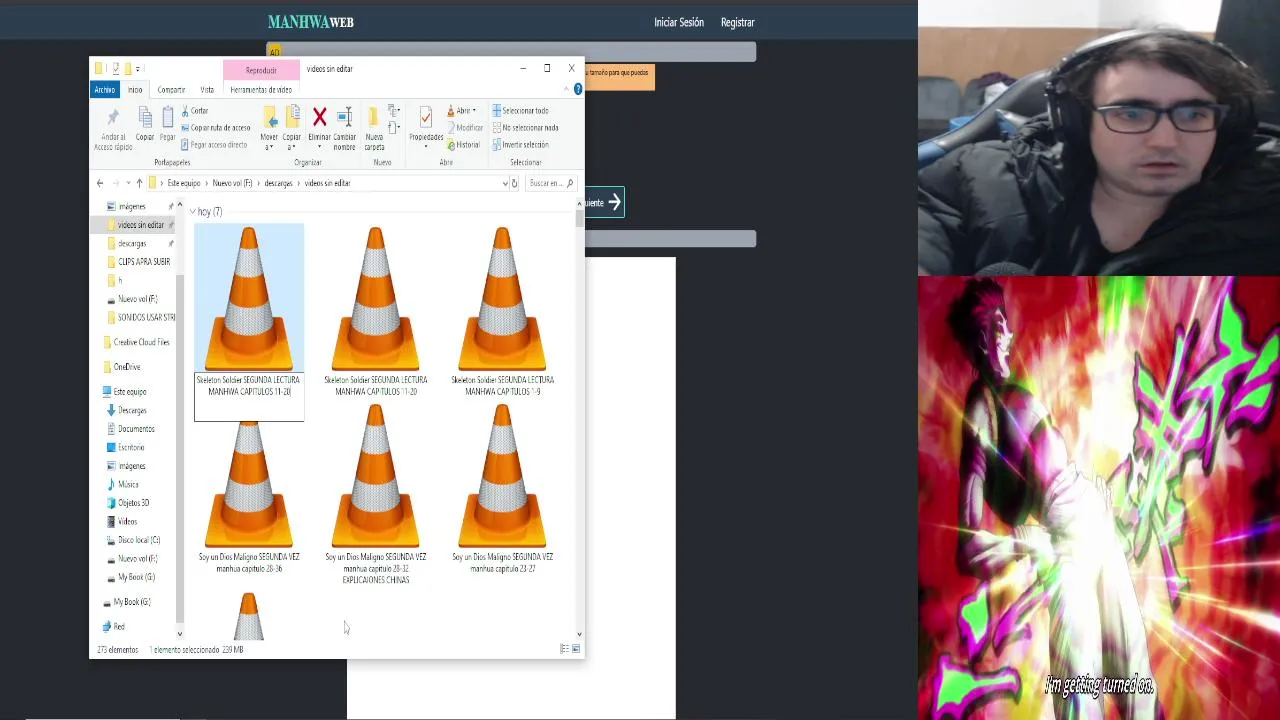Refresh the folder view
1280x720 pixels.
[514, 183]
